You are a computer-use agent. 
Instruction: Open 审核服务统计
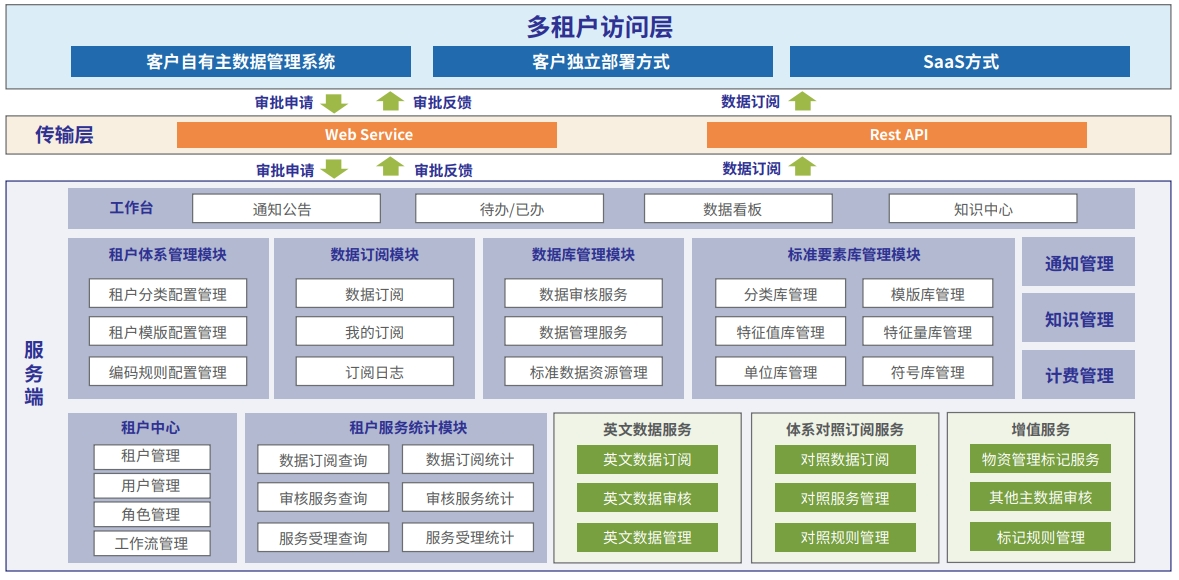pos(469,497)
